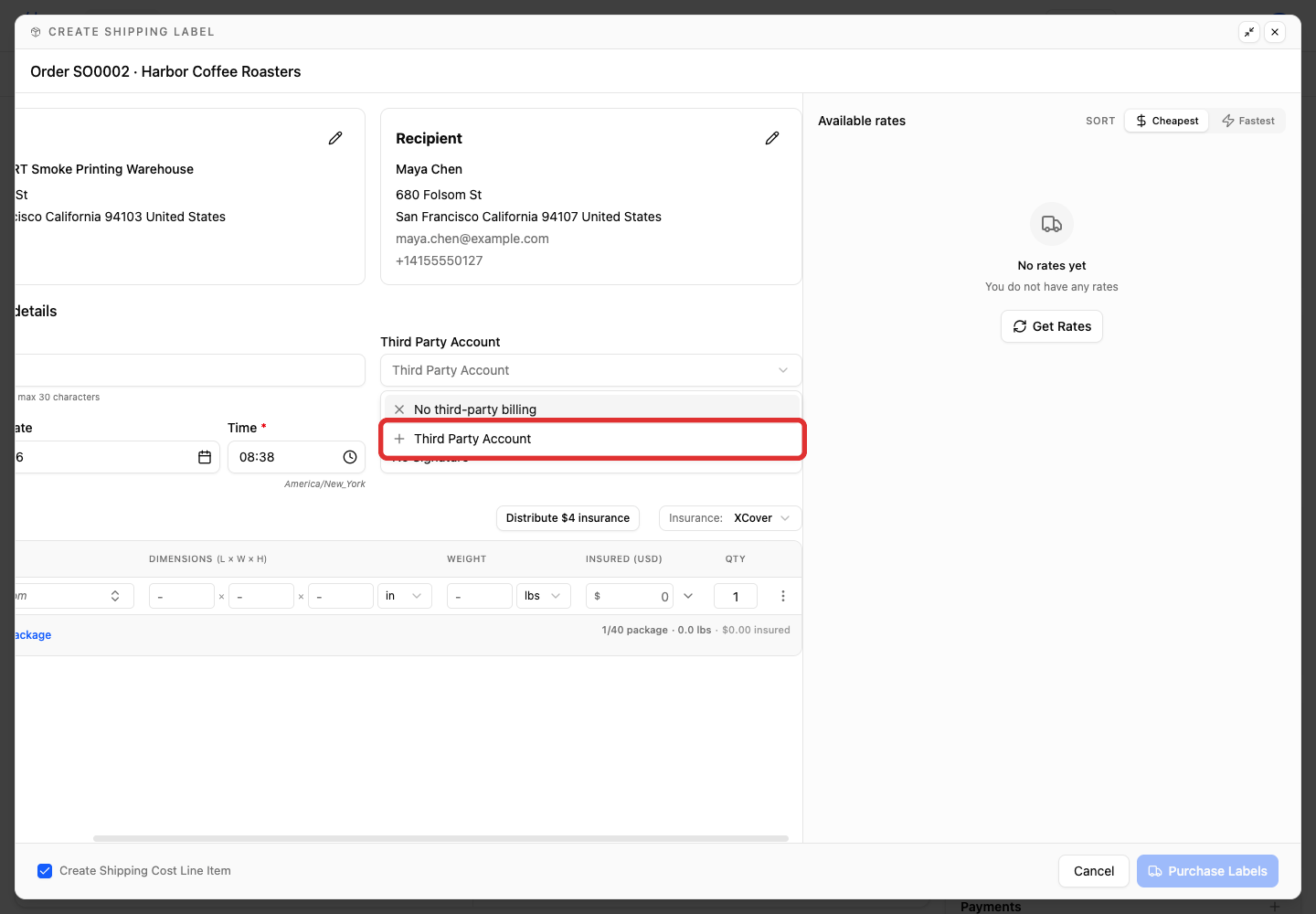
Task: Focus the package width dimension field
Action: pyautogui.click(x=260, y=596)
